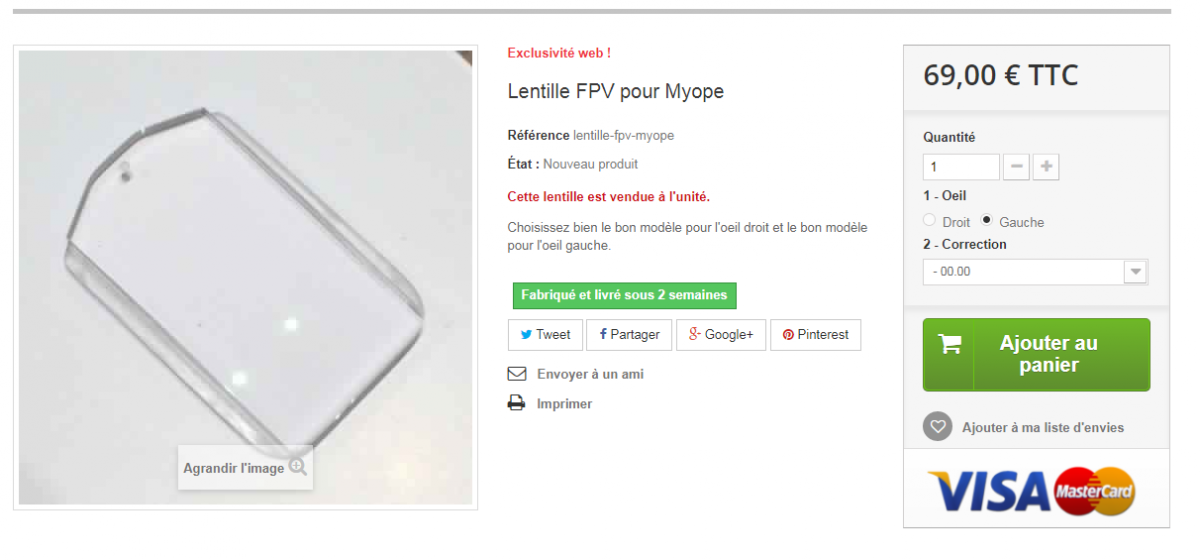This screenshot has height=560, width=1200.
Task: Decrease quantity with minus button
Action: pos(1016,167)
